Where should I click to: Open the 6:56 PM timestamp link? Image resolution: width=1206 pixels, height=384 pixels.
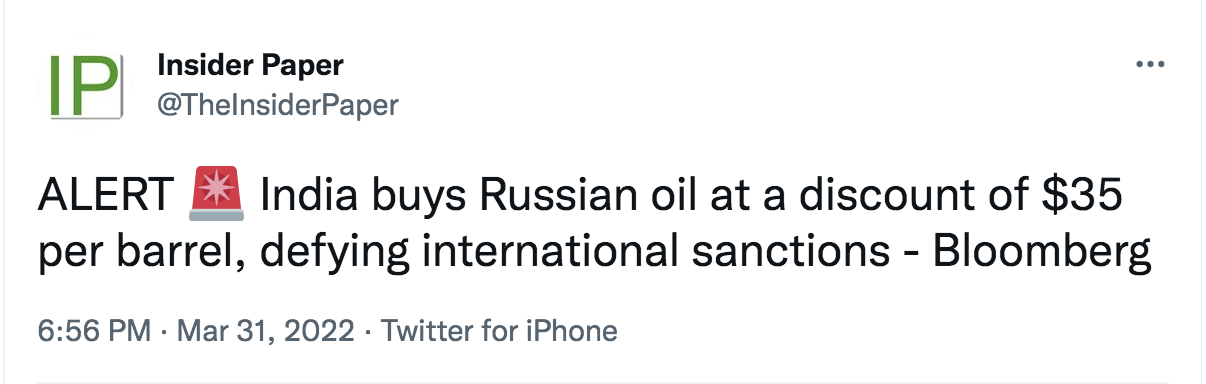click(95, 330)
